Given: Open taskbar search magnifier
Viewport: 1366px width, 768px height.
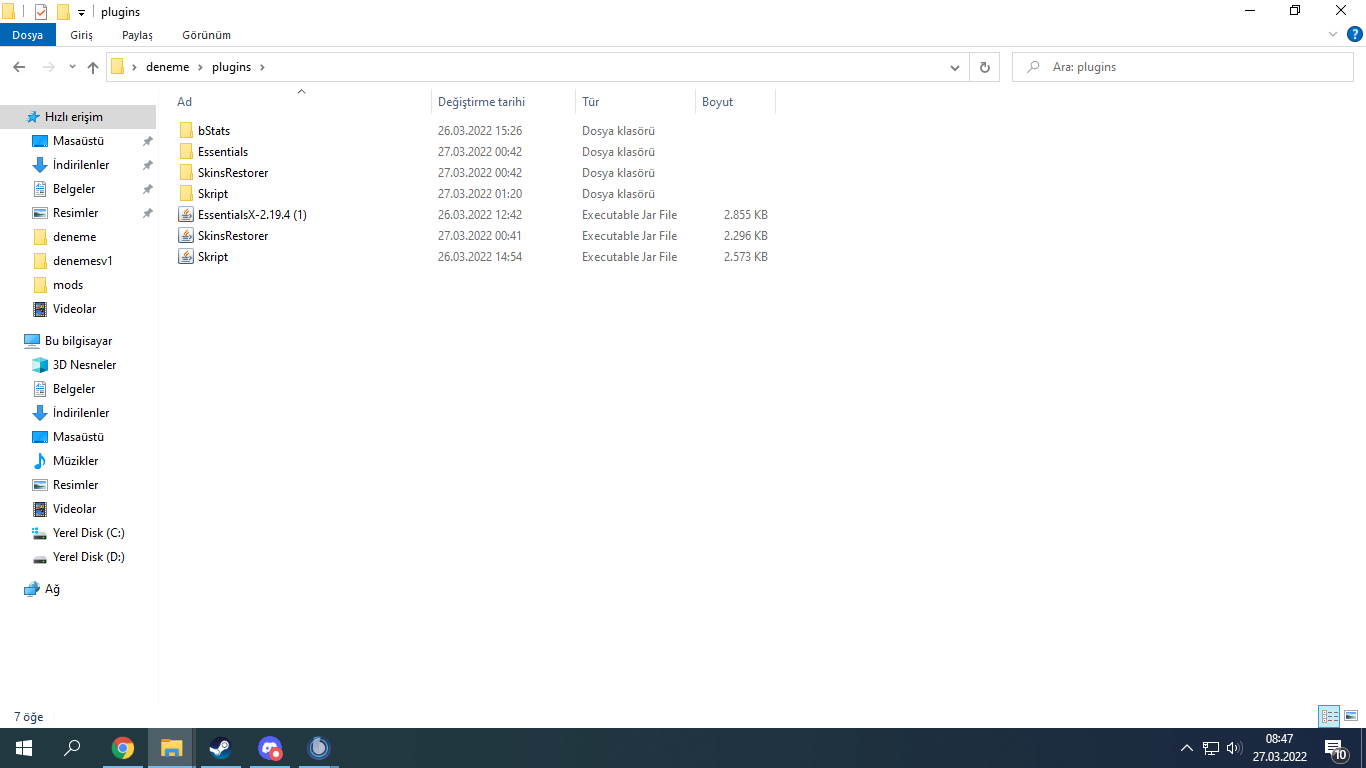Looking at the screenshot, I should [72, 748].
